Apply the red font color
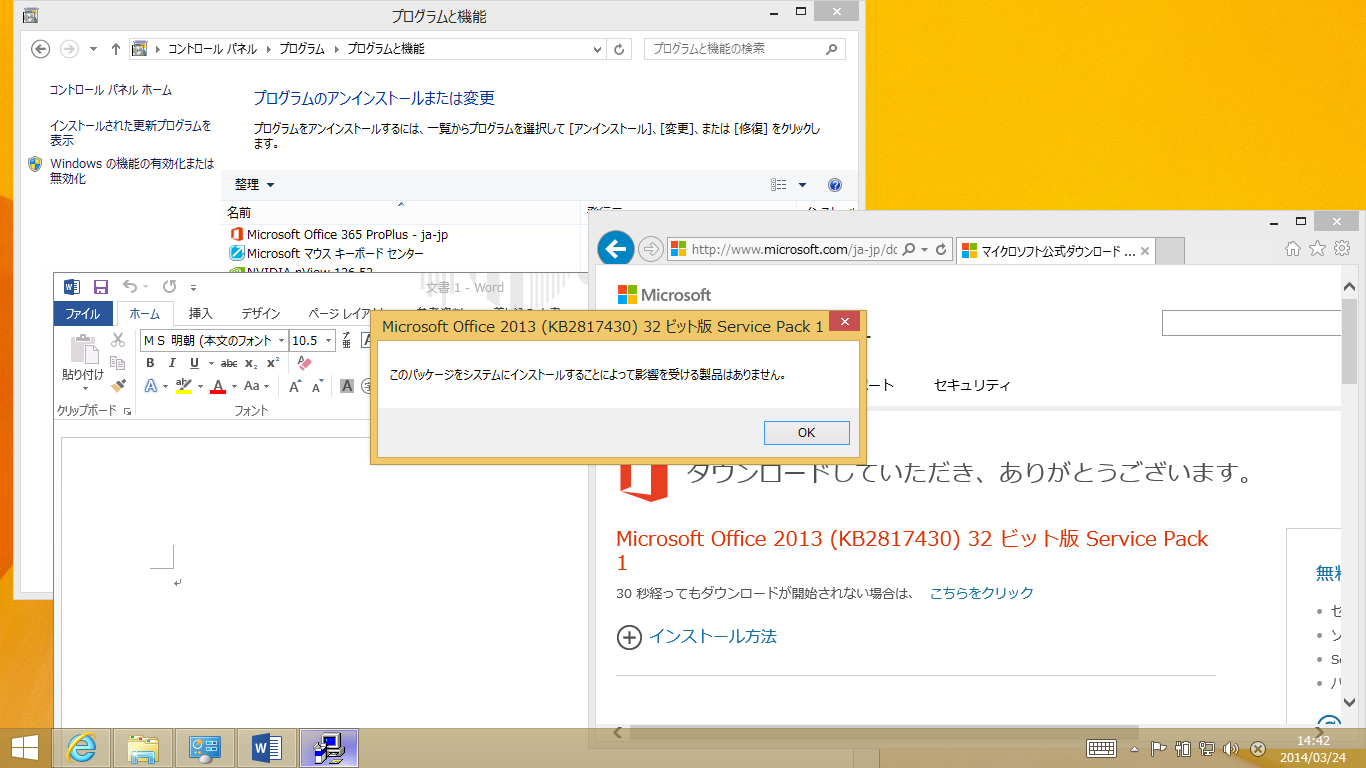1366x768 pixels. [218, 386]
